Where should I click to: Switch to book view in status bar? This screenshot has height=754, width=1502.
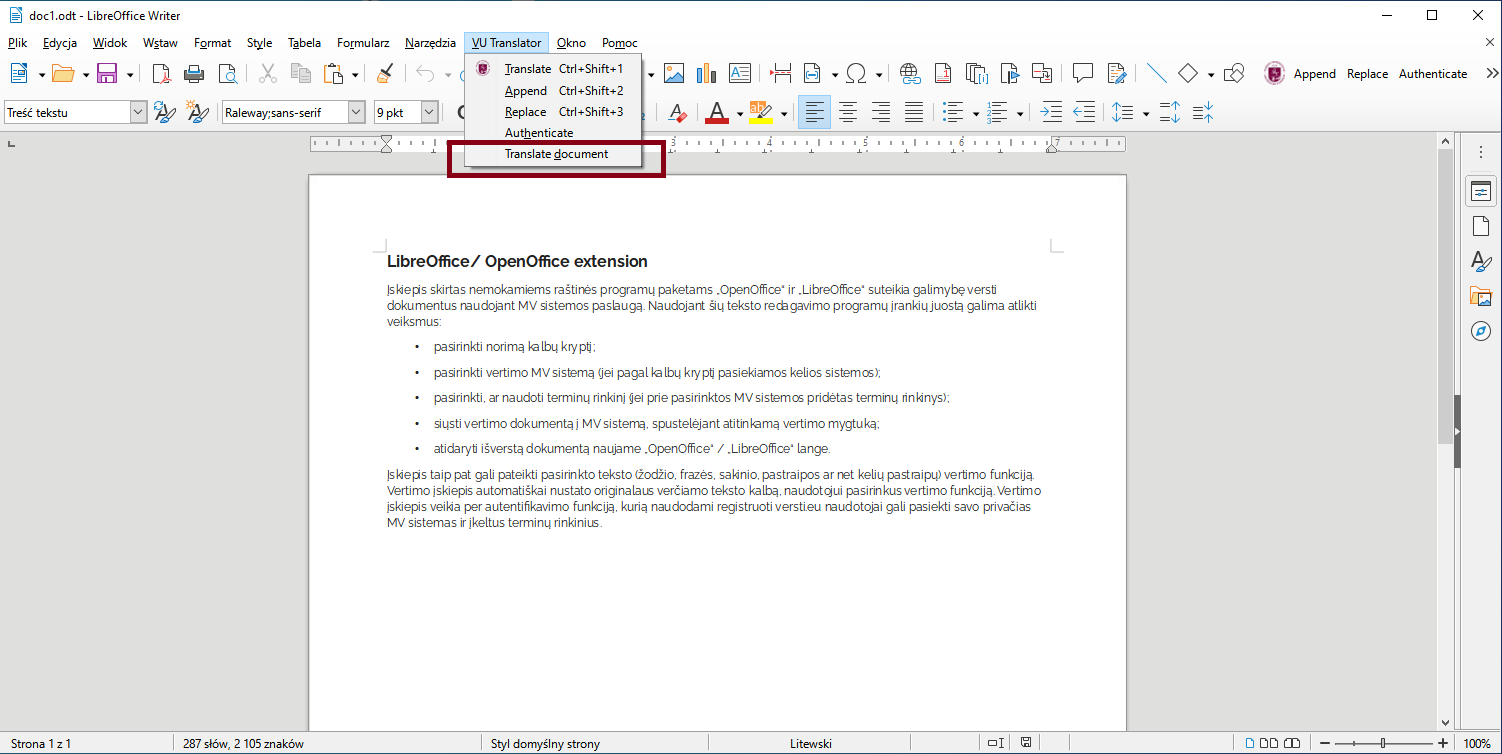point(1293,743)
